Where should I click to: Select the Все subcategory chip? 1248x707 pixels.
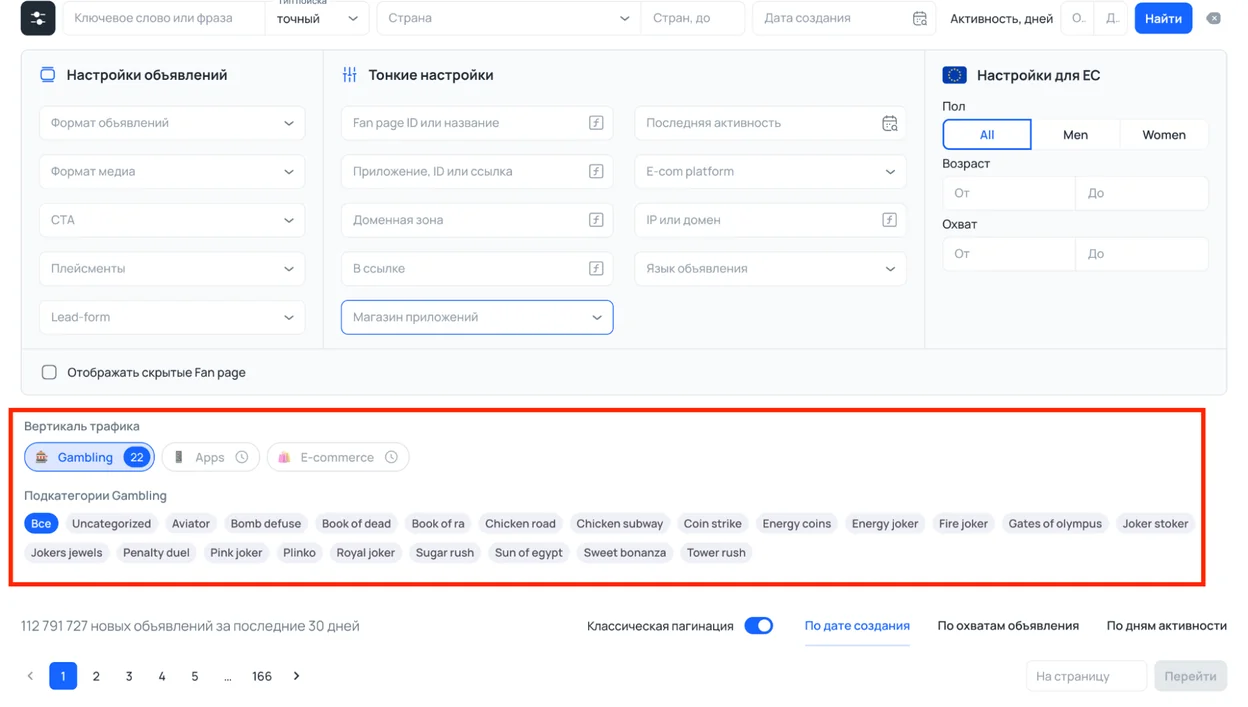tap(41, 523)
